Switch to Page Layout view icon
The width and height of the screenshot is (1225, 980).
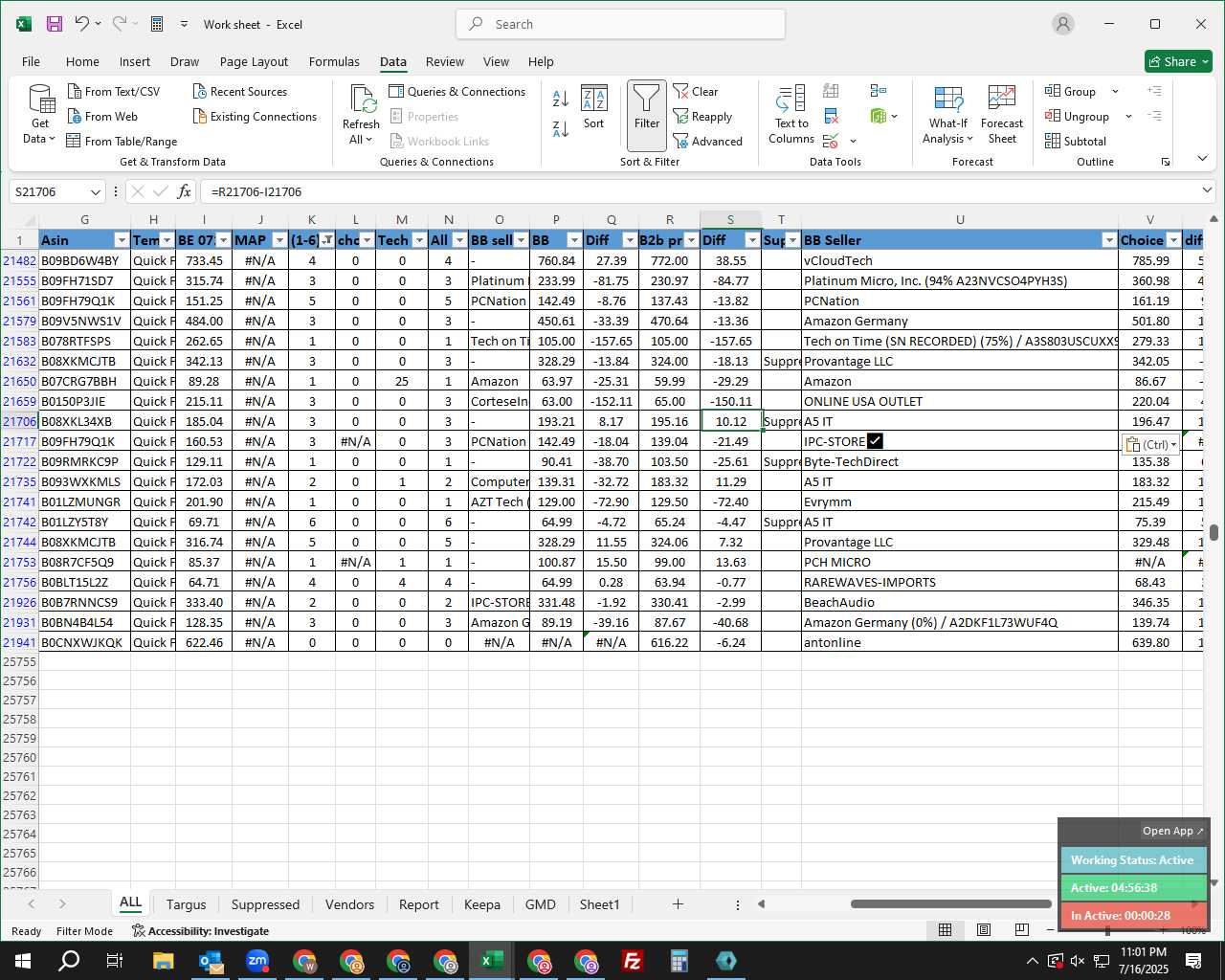983,930
